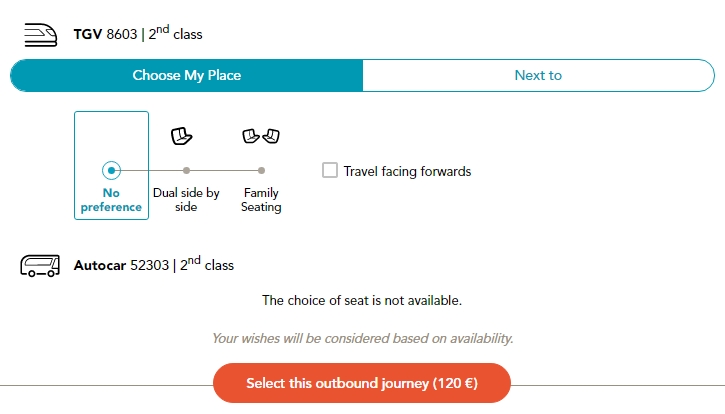The height and width of the screenshot is (414, 725).
Task: Open the Next to tab
Action: (538, 76)
